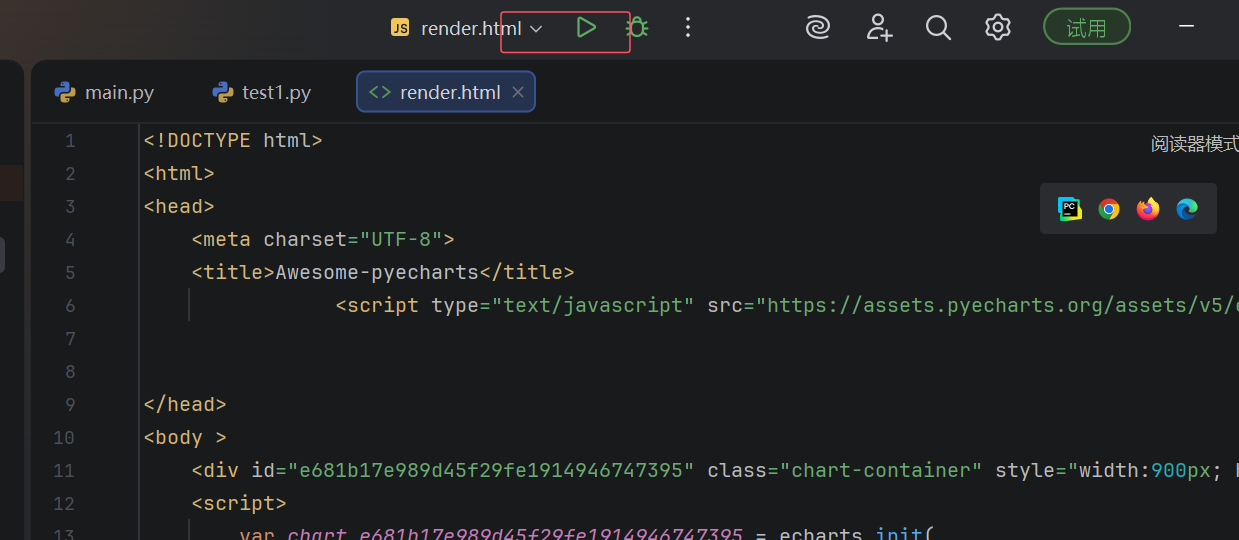This screenshot has height=540, width=1239.
Task: Expand the render.html run configuration dropdown
Action: pyautogui.click(x=536, y=29)
